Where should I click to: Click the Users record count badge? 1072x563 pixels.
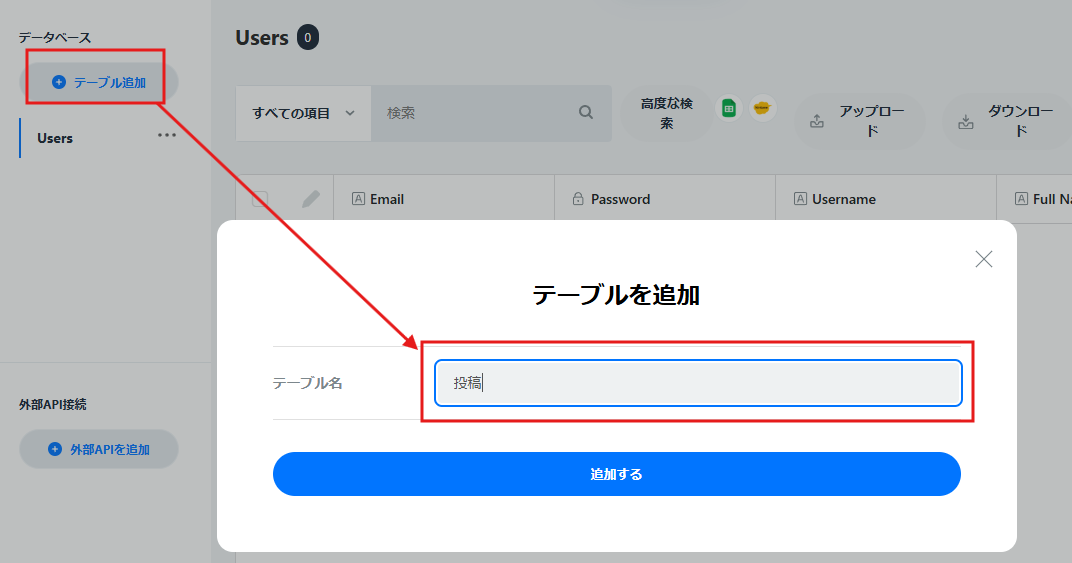coord(308,38)
